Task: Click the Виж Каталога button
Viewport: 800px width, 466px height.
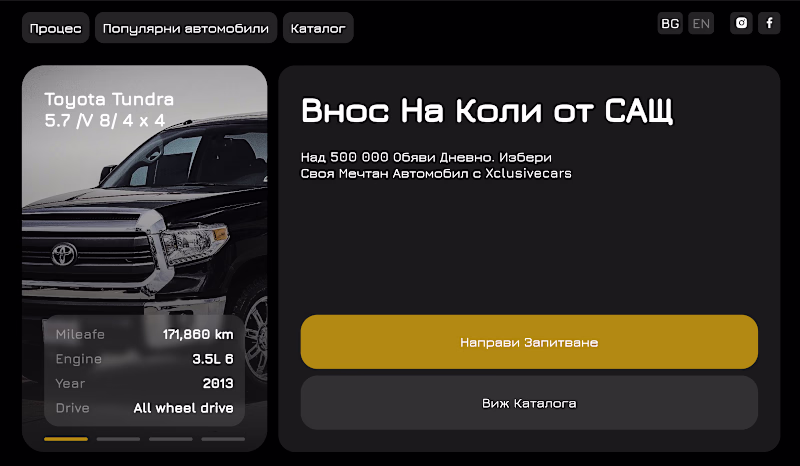Action: point(529,403)
